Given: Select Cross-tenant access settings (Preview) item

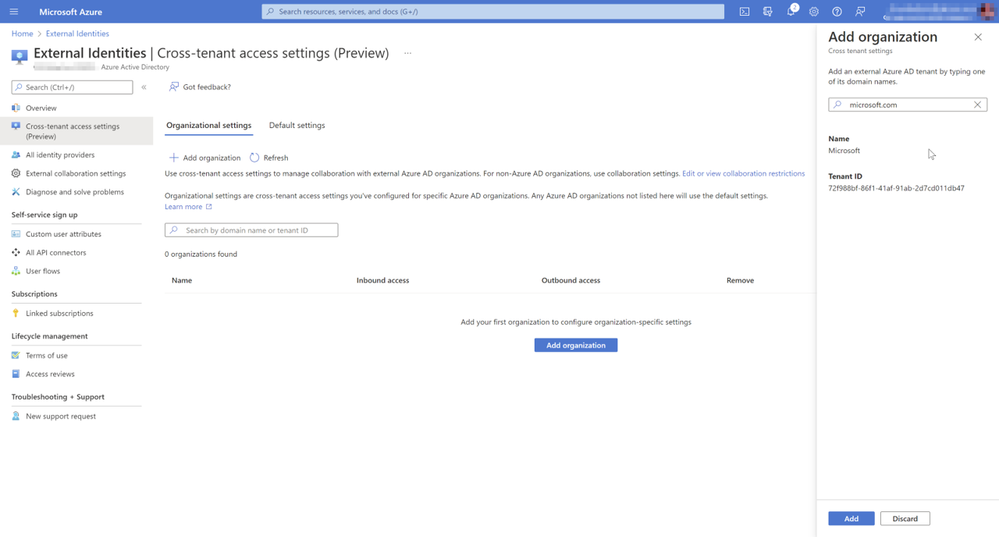Looking at the screenshot, I should [76, 131].
